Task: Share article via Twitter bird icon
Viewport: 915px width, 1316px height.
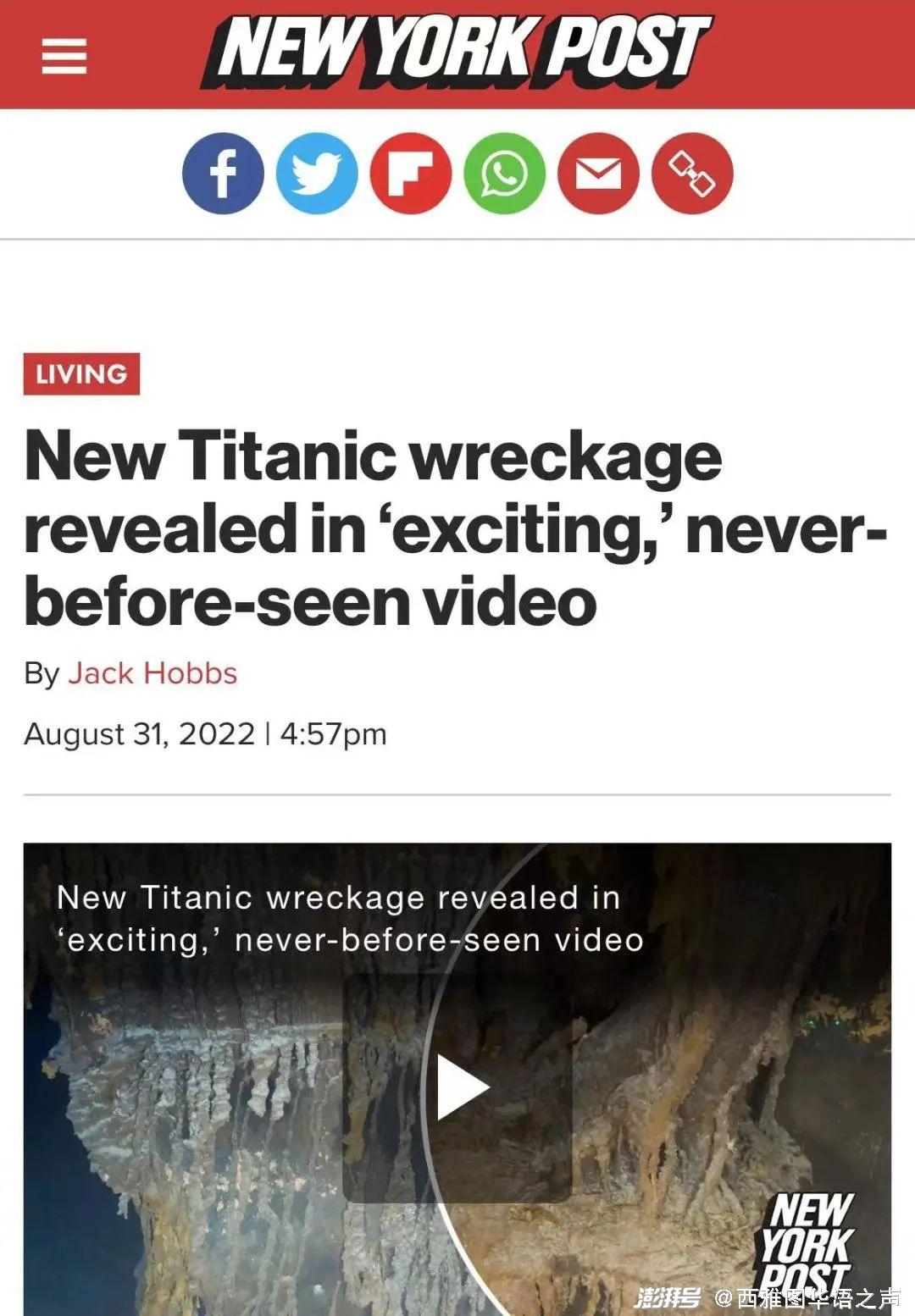Action: 317,174
